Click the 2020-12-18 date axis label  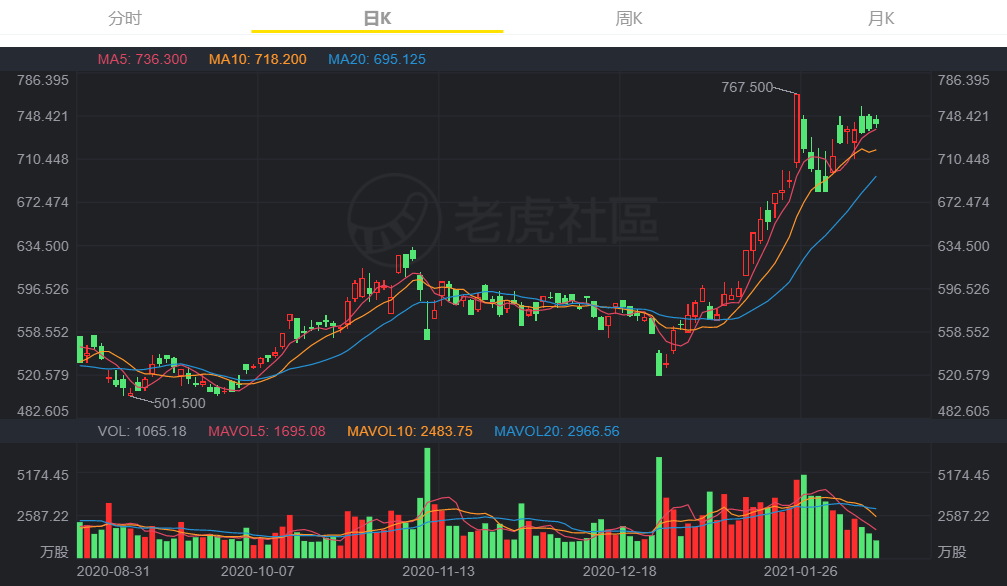pyautogui.click(x=620, y=571)
